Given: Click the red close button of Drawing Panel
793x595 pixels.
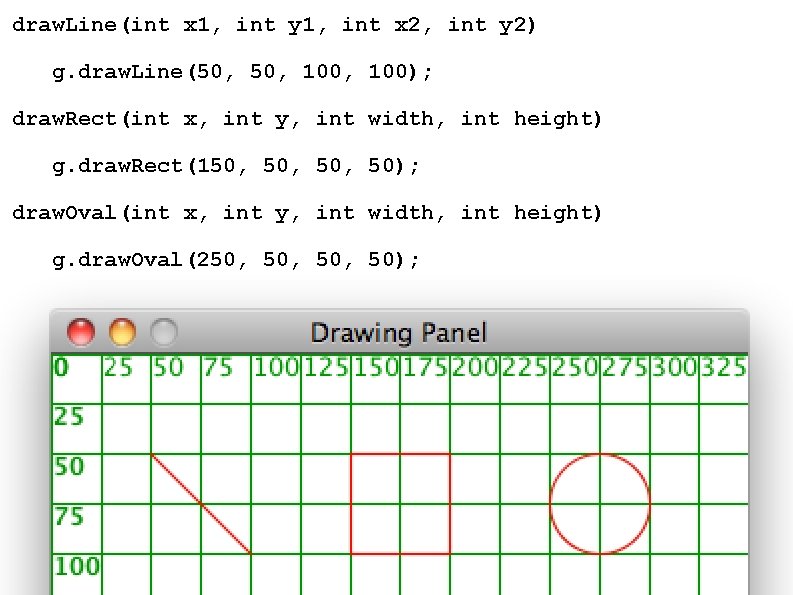Looking at the screenshot, I should pos(81,332).
